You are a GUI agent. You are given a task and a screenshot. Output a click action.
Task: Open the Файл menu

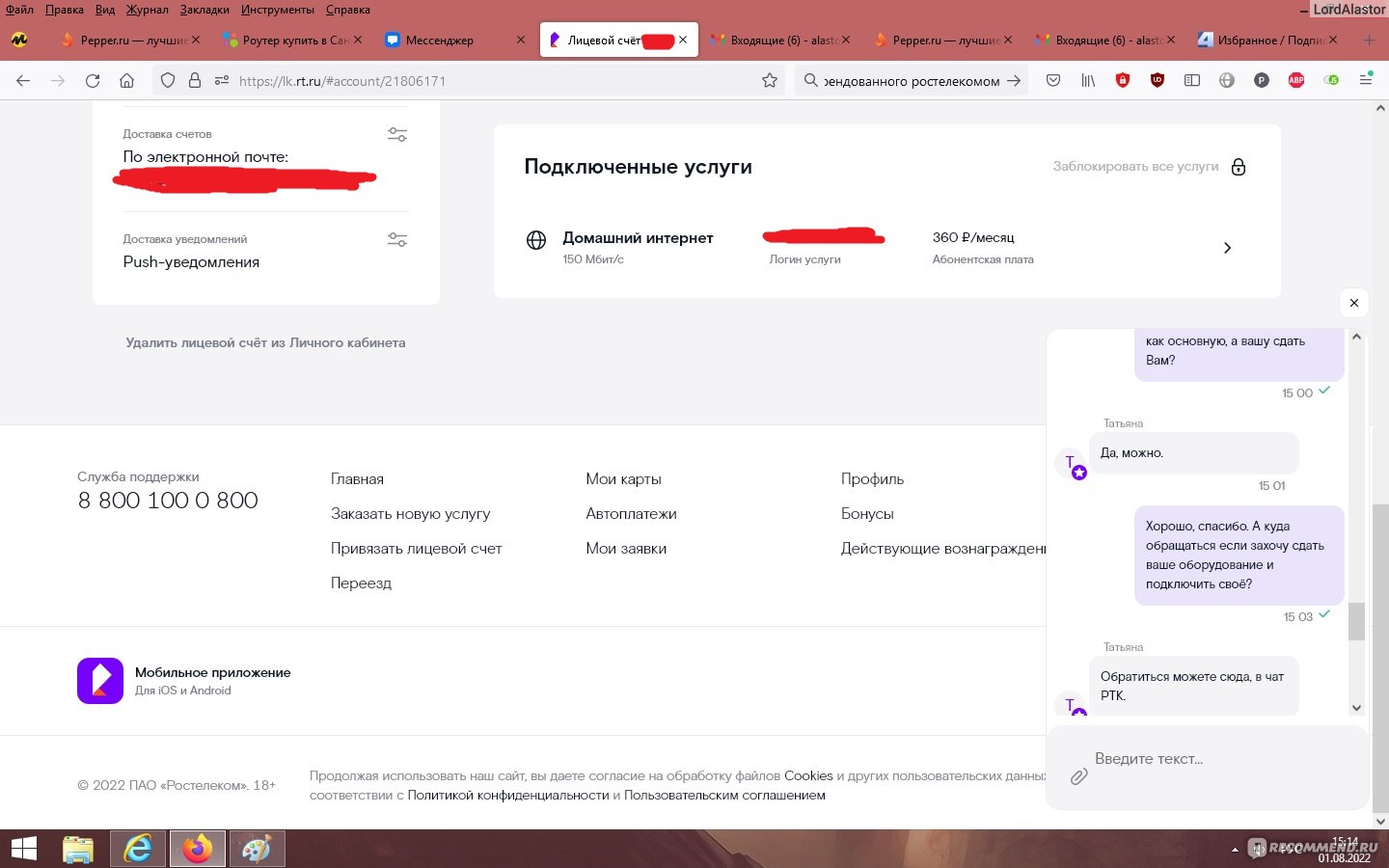pos(19,10)
